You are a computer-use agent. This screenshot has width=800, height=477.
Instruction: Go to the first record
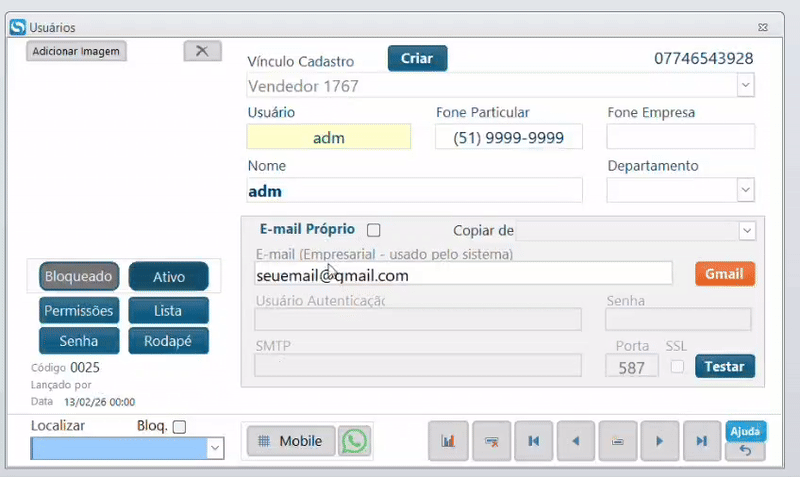534,441
